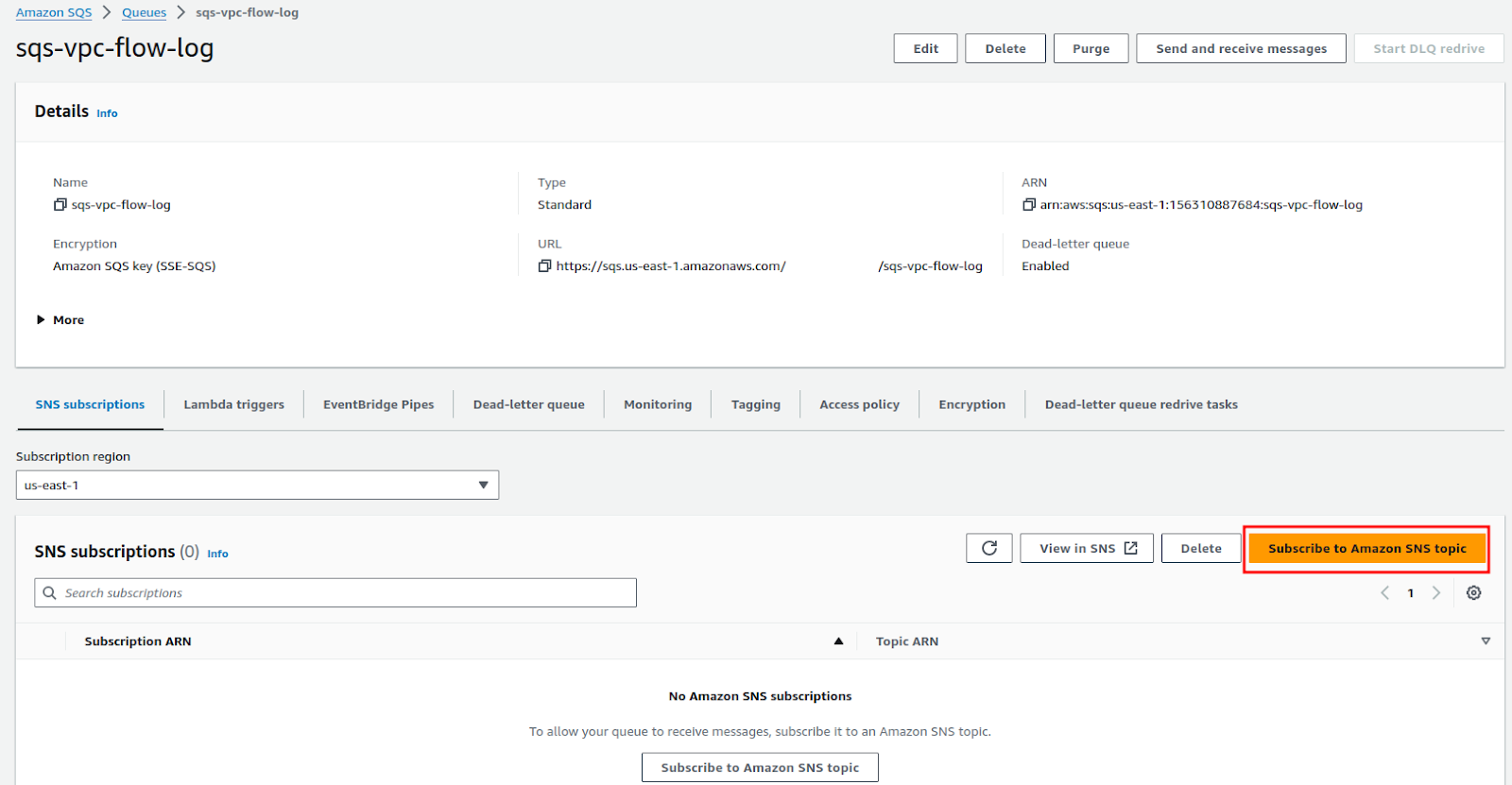
Task: Open subscriptions table preferences gear
Action: [x=1473, y=593]
